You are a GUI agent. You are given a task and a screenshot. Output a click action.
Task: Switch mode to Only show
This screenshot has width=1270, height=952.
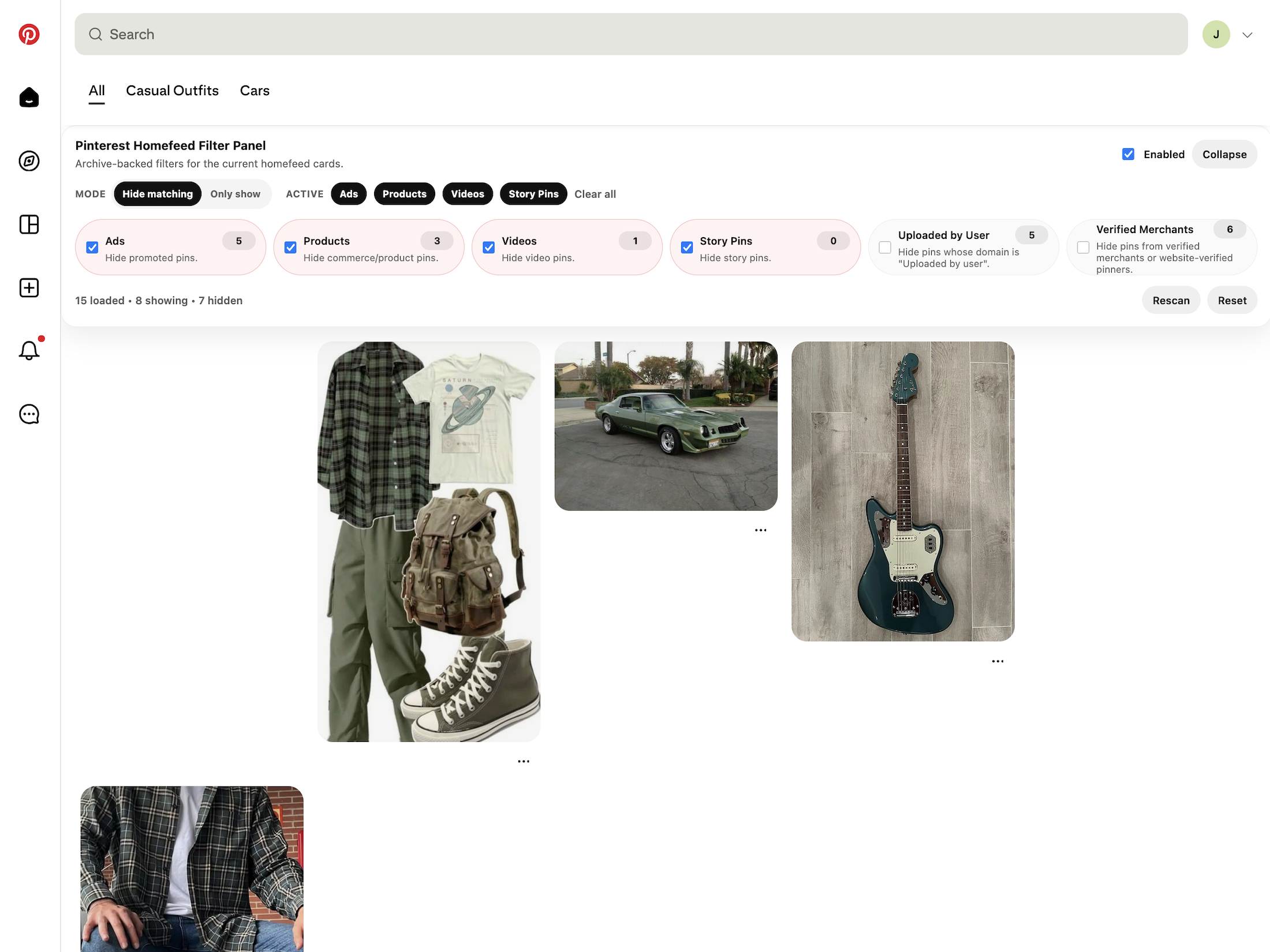[235, 194]
